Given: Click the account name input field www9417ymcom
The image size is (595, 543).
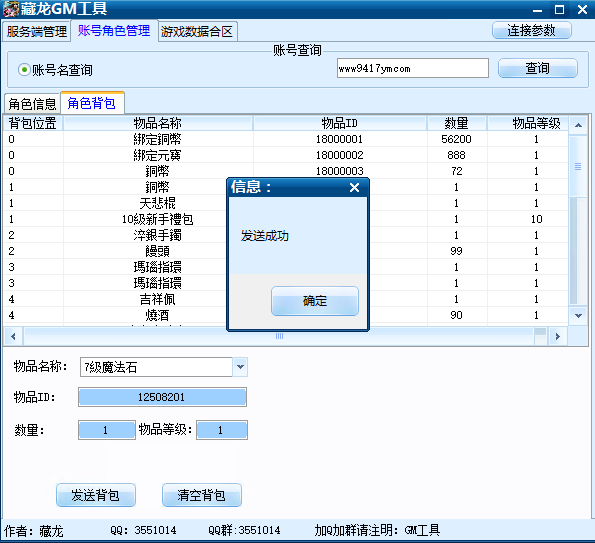Looking at the screenshot, I should (412, 68).
